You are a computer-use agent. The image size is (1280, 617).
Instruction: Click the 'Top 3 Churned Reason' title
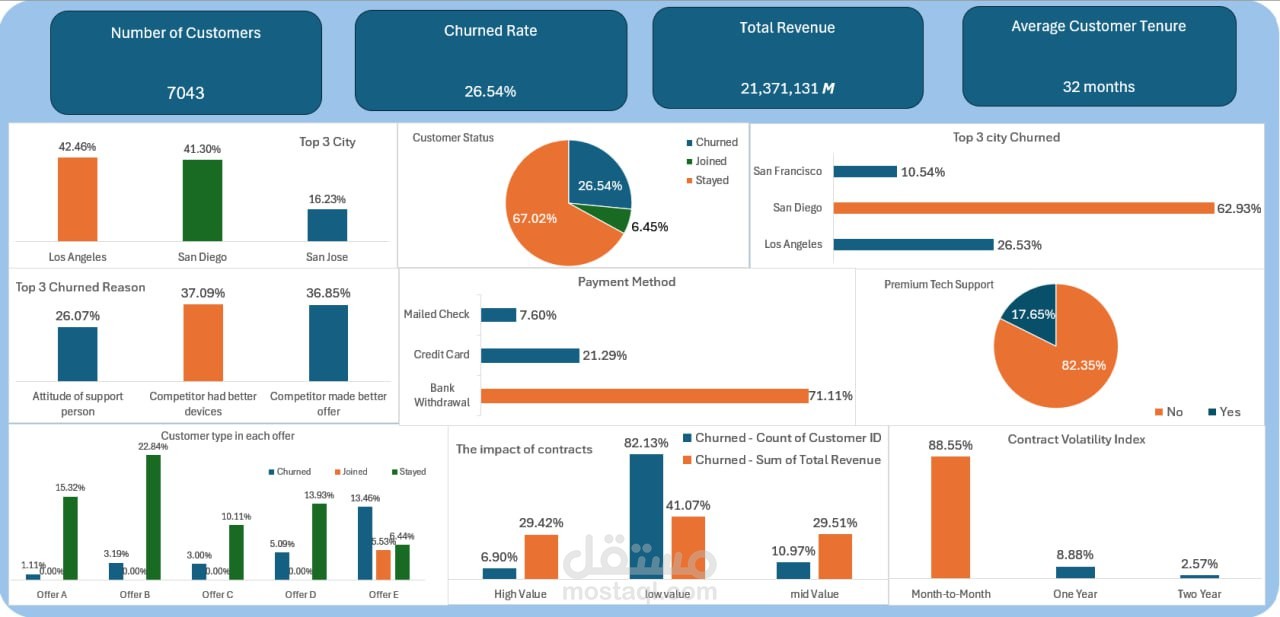(80, 287)
